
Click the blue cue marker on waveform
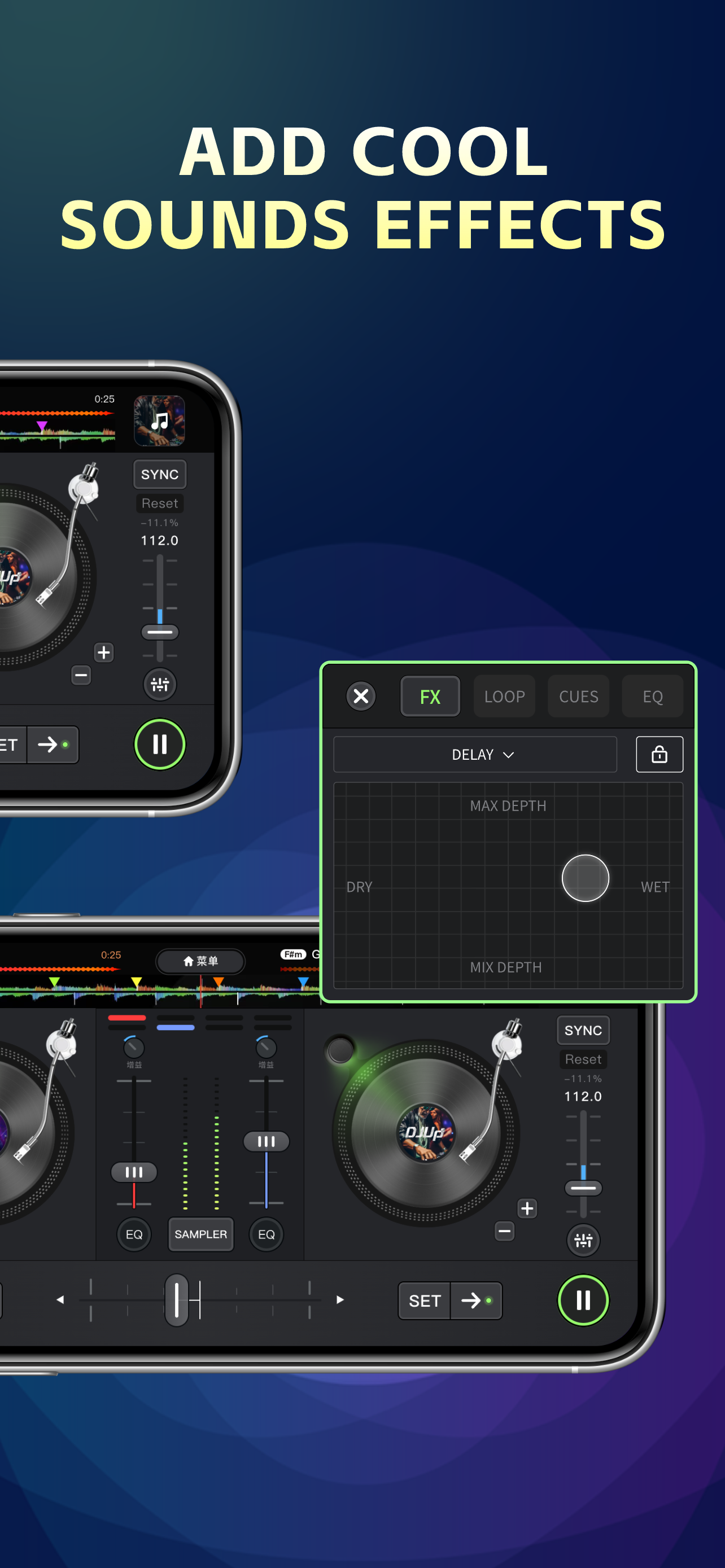click(x=303, y=982)
